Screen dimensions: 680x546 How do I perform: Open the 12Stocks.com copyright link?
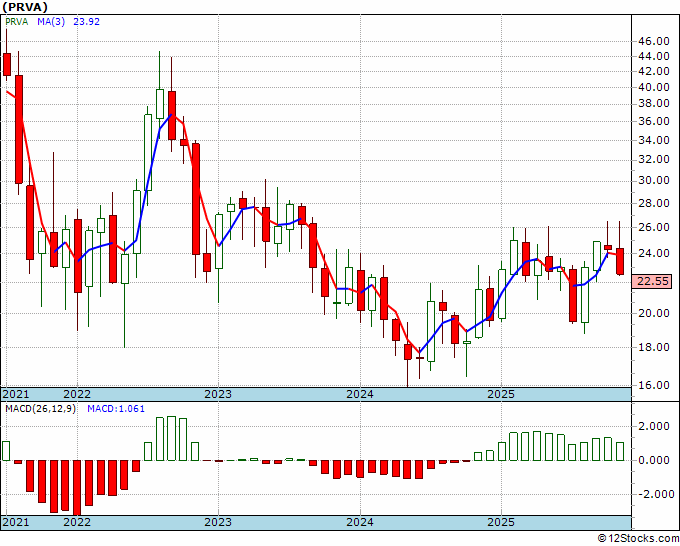(x=638, y=539)
